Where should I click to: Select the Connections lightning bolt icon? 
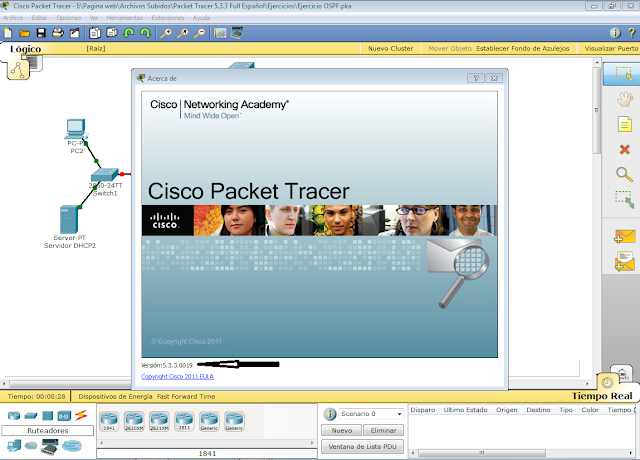81,415
